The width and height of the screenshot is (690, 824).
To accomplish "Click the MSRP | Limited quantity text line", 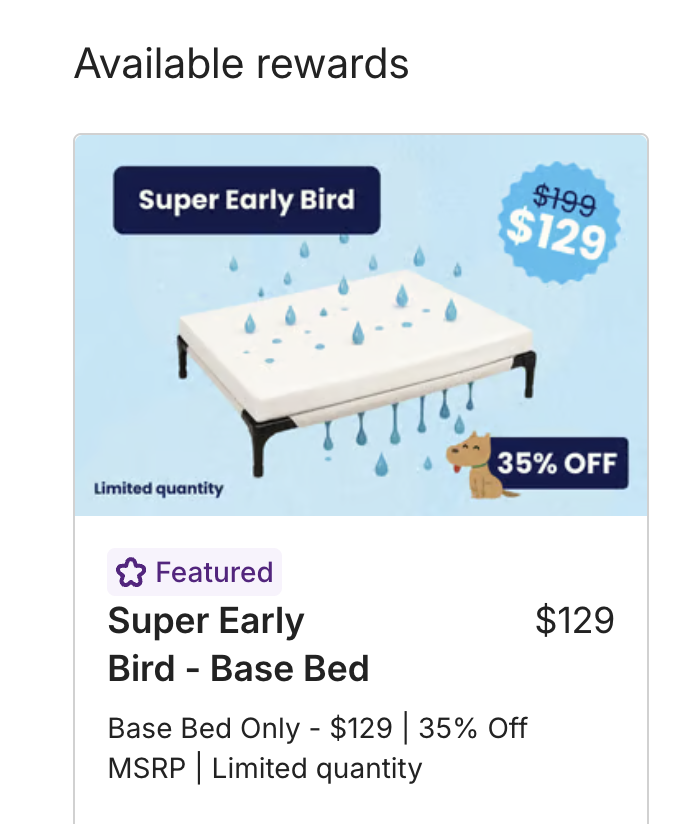I will [x=265, y=769].
